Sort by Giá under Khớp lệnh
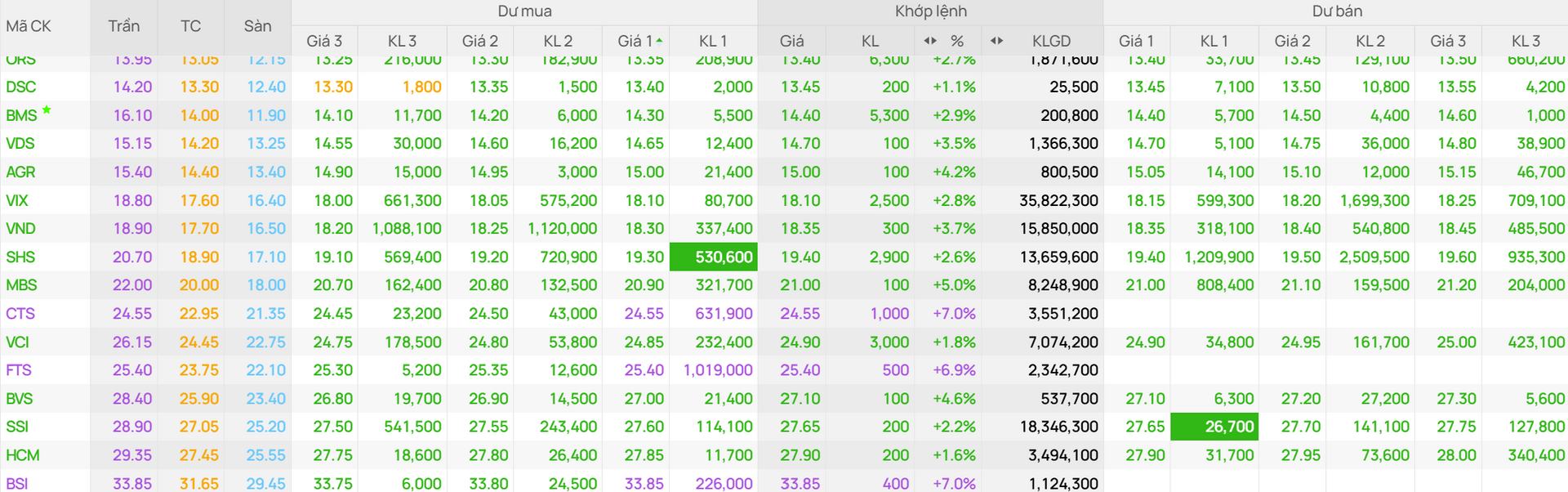This screenshot has width=1568, height=492. point(791,41)
